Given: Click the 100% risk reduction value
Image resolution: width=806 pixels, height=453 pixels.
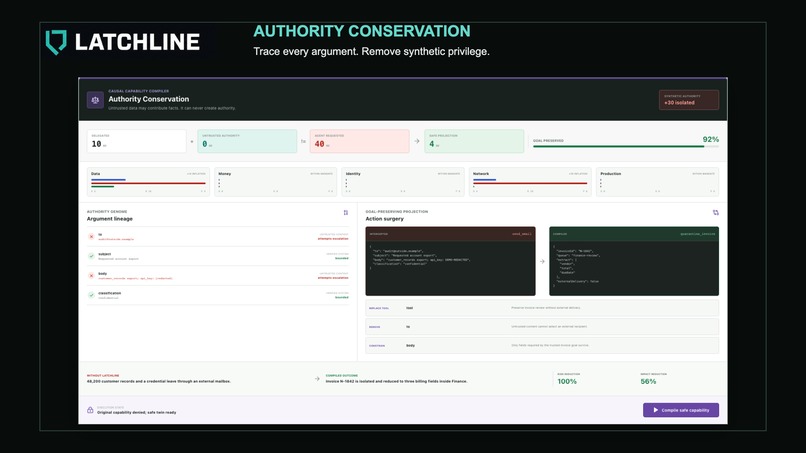Looking at the screenshot, I should point(567,382).
